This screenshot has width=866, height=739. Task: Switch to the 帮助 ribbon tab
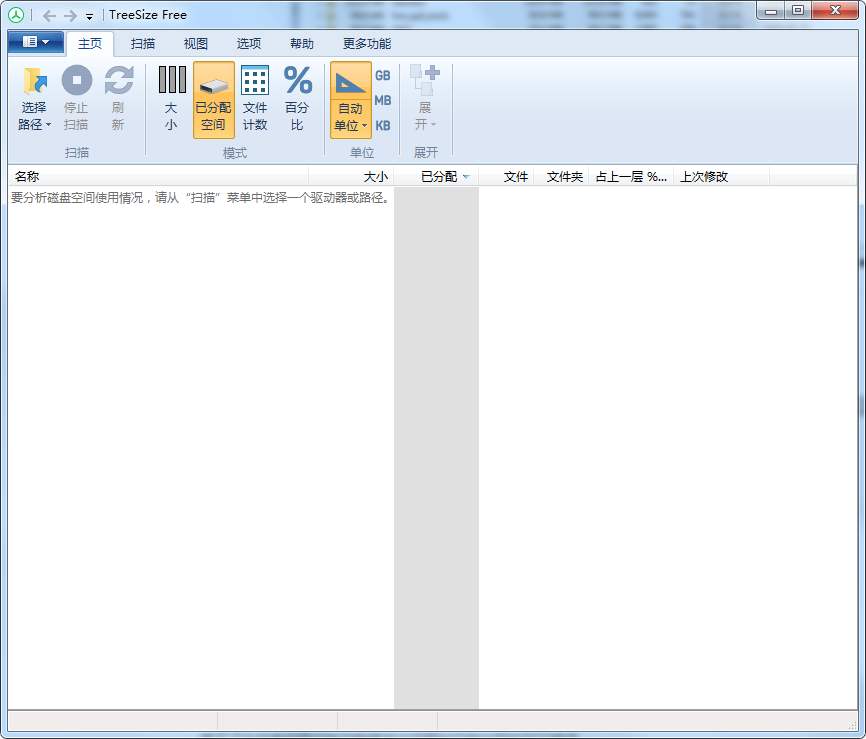[302, 44]
